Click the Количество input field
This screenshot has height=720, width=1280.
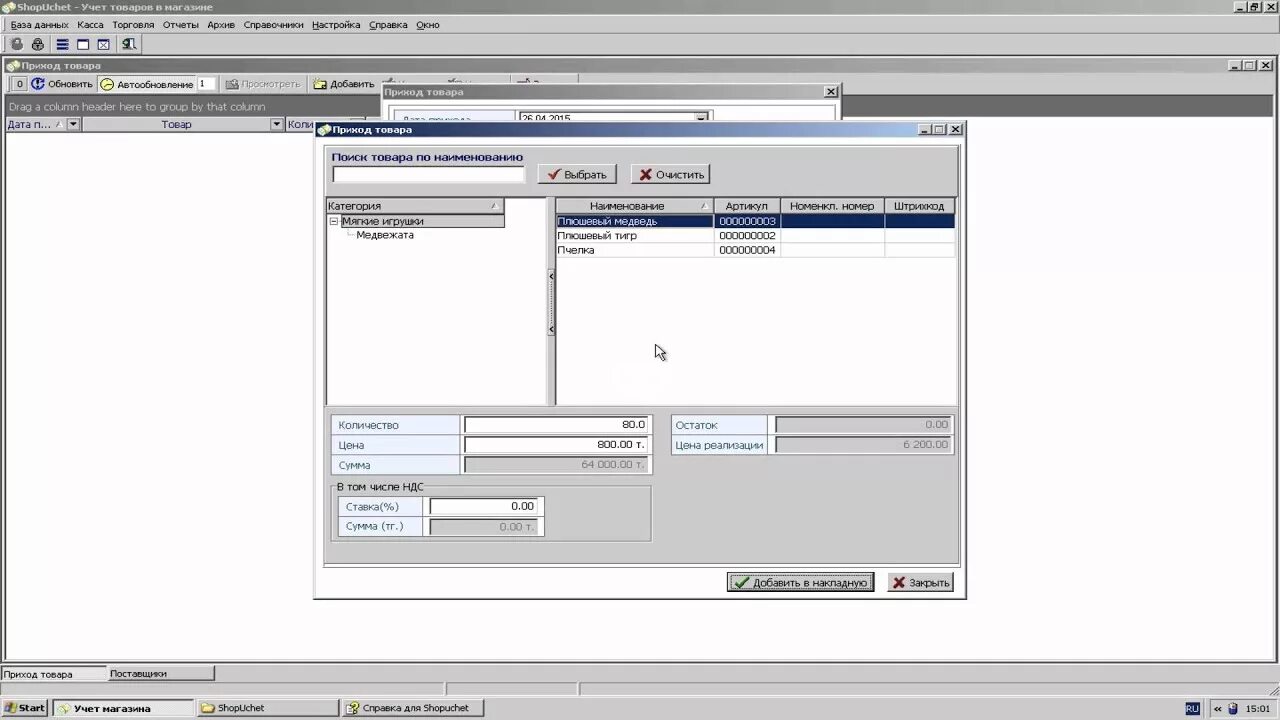(x=557, y=425)
